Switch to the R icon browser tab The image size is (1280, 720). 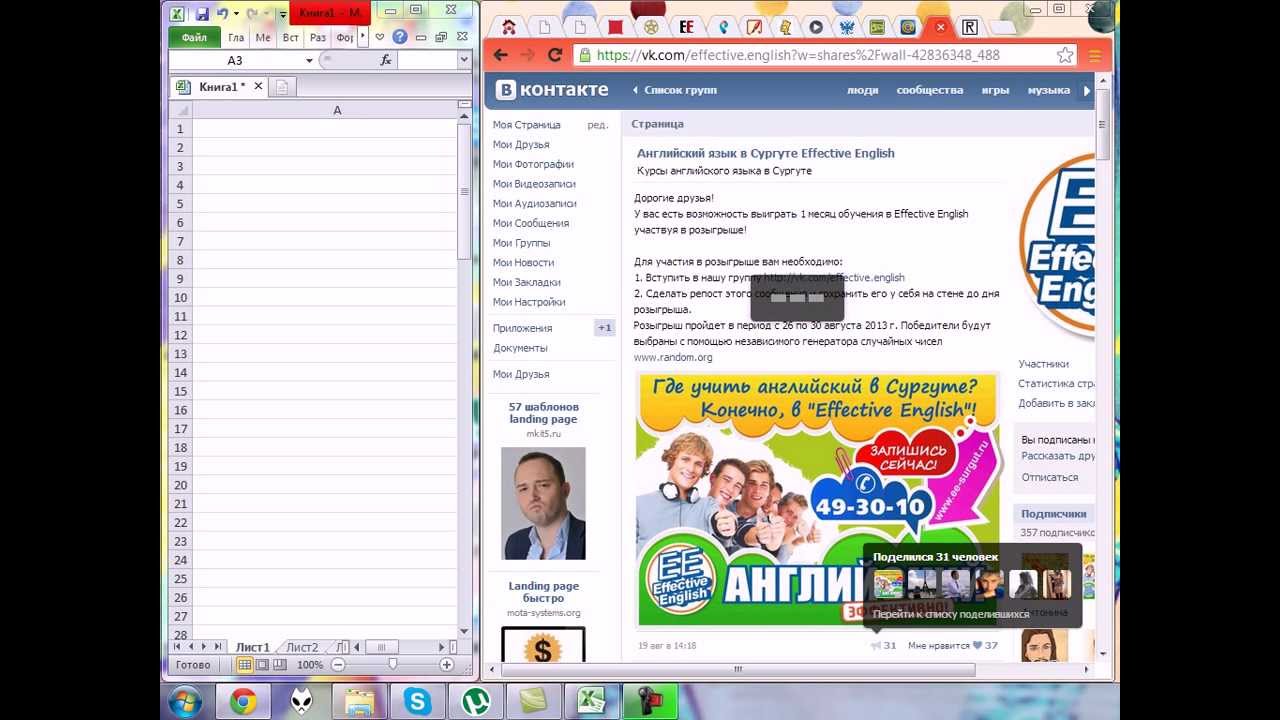[x=969, y=27]
